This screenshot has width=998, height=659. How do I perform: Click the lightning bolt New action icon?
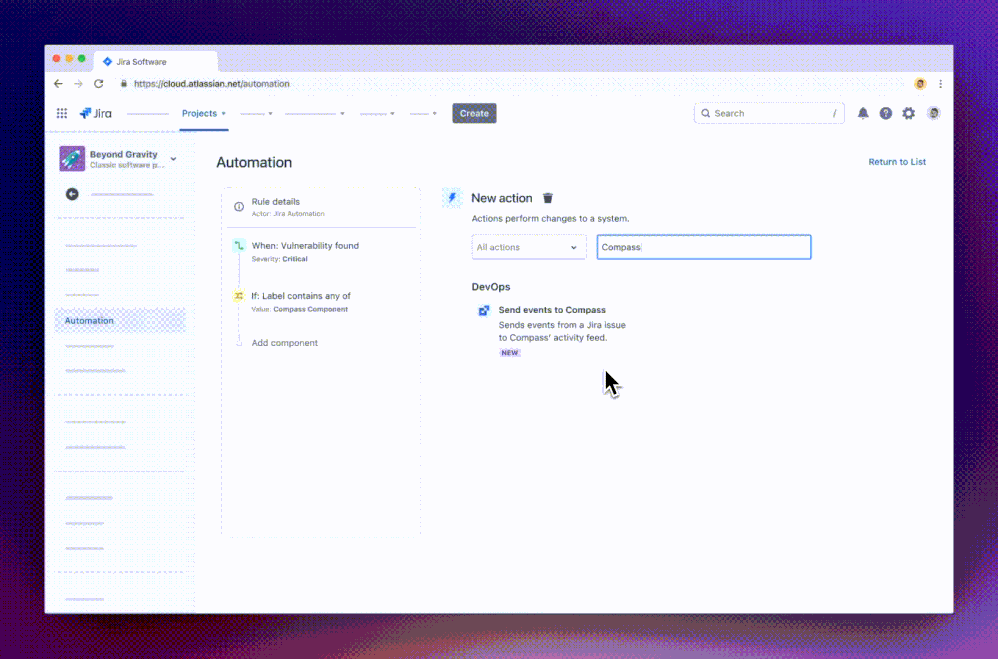point(451,197)
